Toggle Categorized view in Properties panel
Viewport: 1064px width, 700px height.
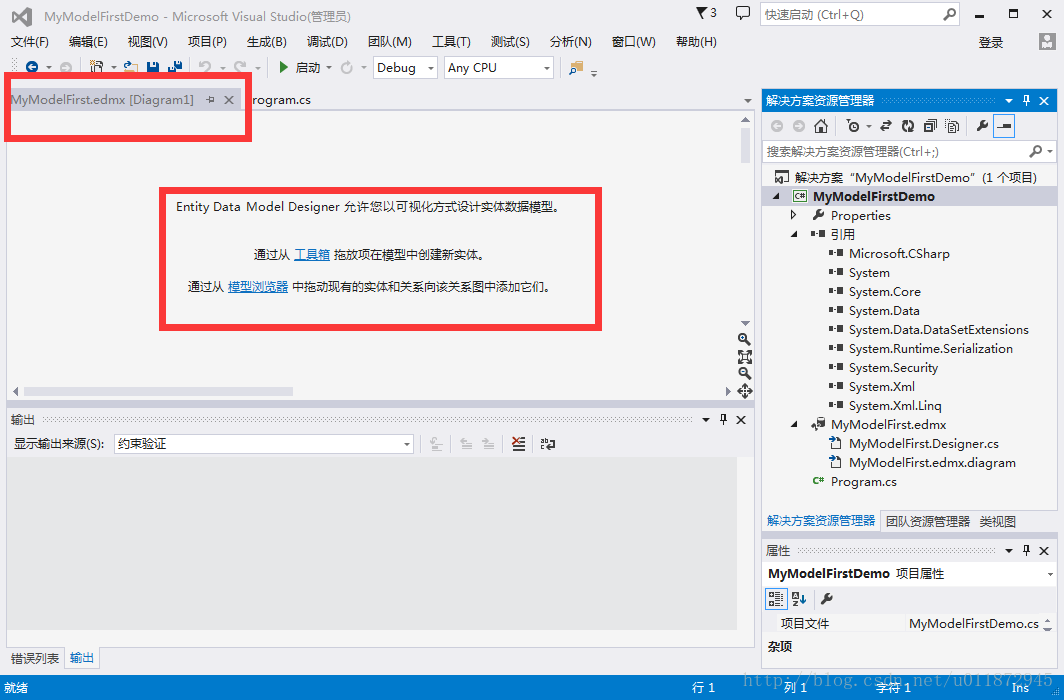coord(776,599)
